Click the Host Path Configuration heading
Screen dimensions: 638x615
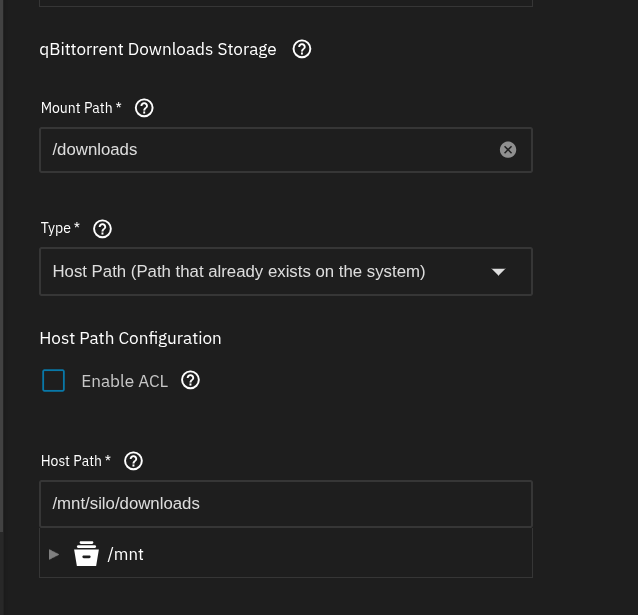click(131, 339)
